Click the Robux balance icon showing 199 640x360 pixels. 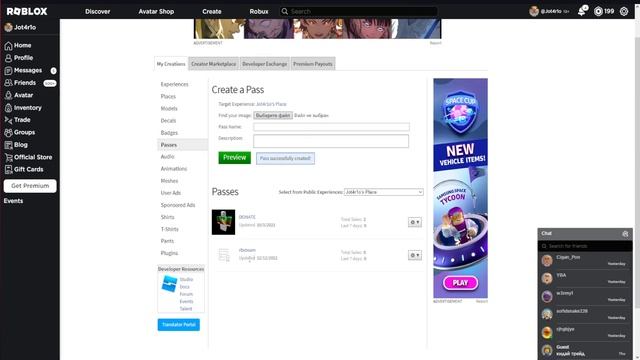(598, 11)
